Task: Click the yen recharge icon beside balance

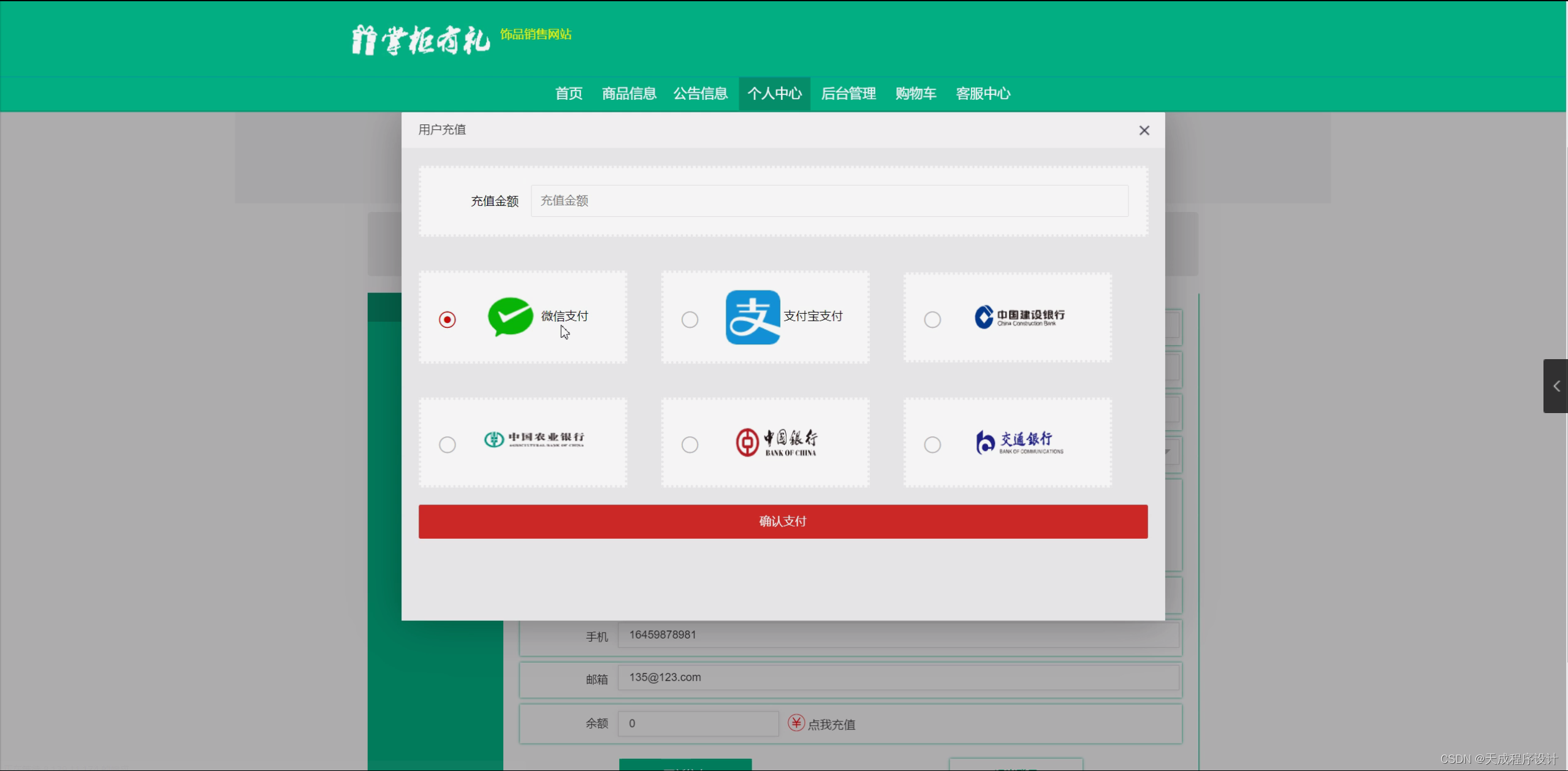Action: point(796,723)
